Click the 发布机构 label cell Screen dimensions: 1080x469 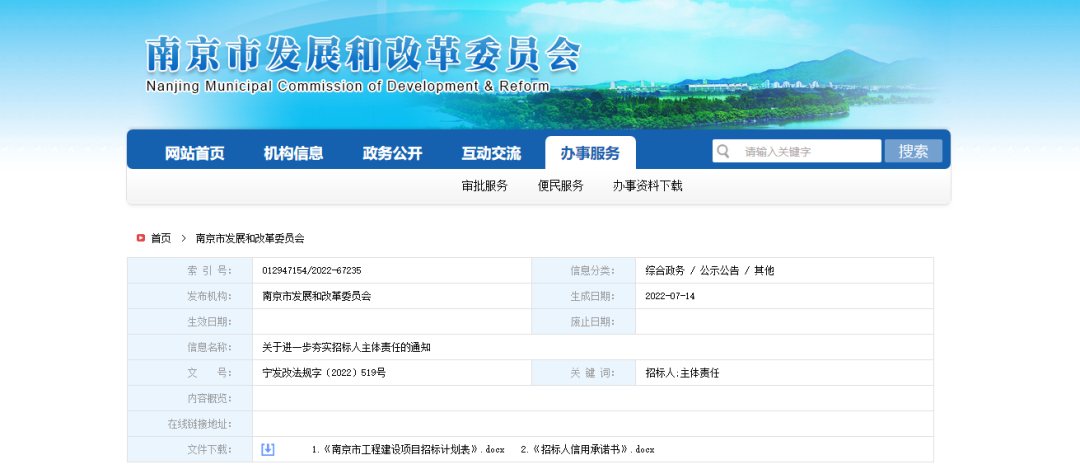190,296
